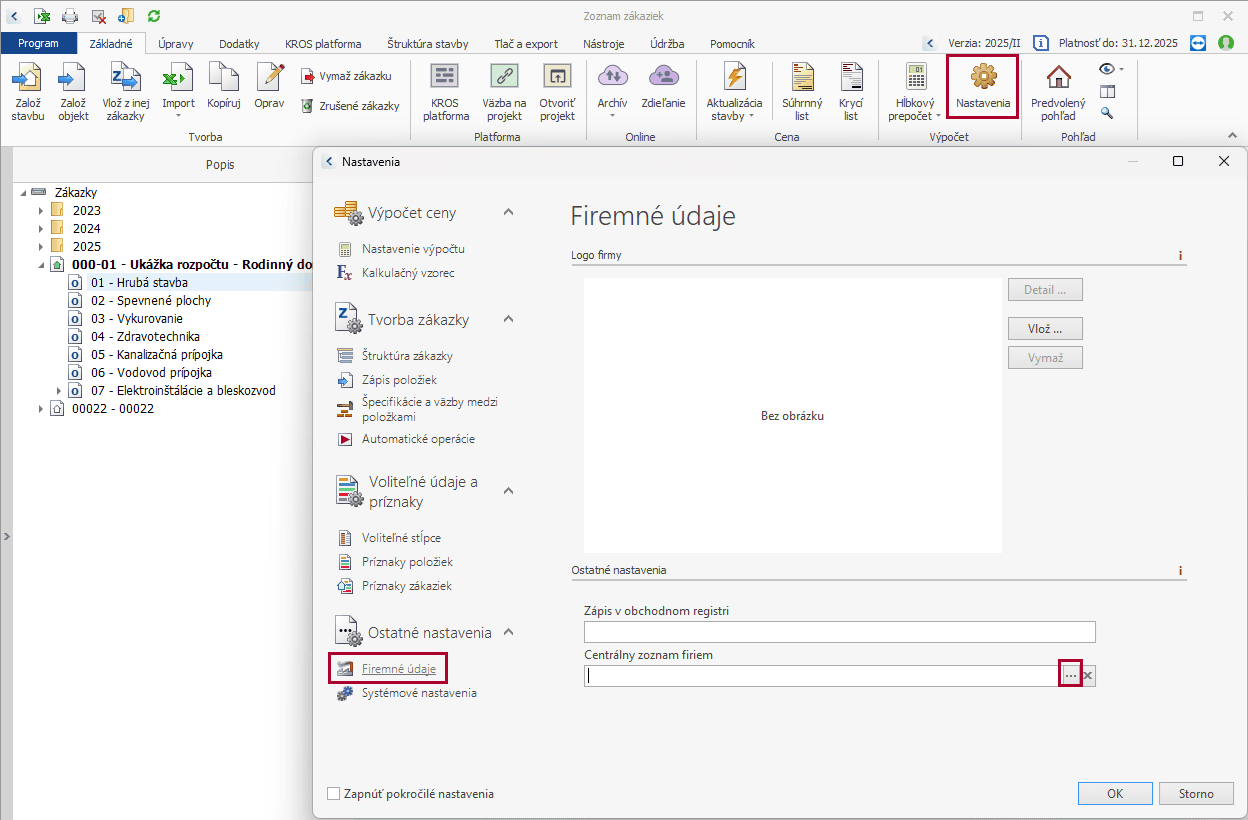Open the Krycí list icon
Viewport: 1248px width, 820px height.
[850, 78]
